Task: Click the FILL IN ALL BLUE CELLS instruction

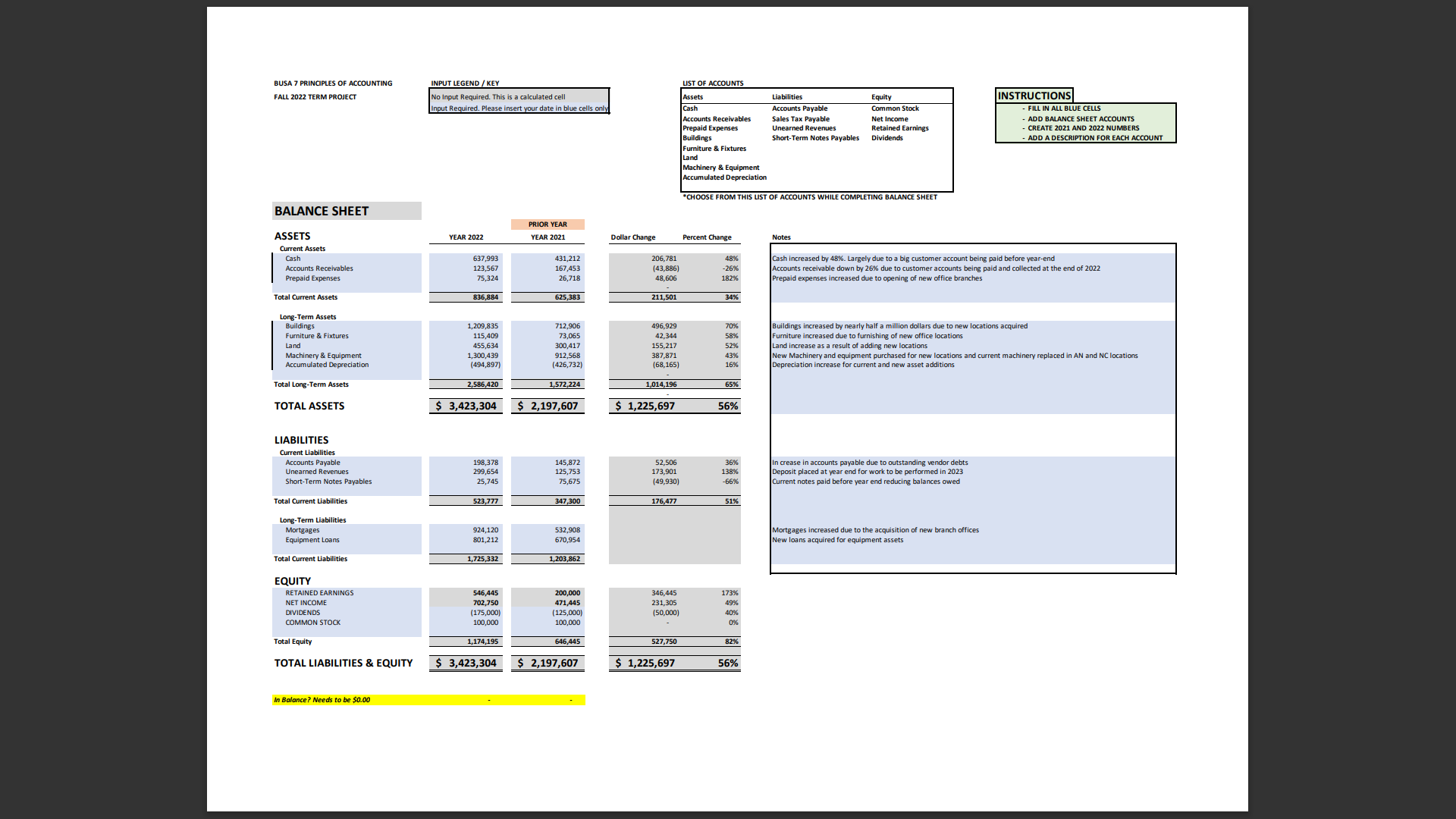Action: 1064,108
